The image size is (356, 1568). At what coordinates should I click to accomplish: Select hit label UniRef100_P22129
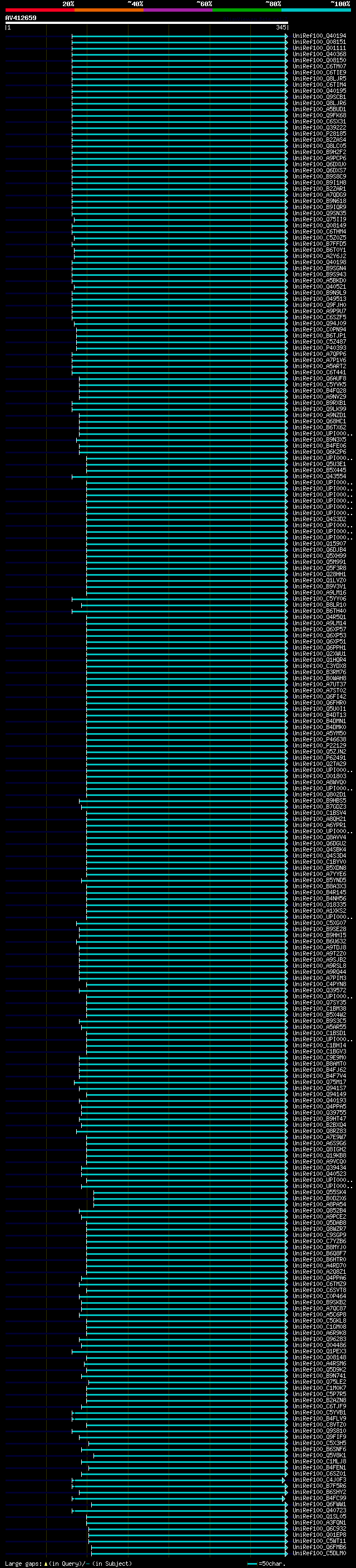pyautogui.click(x=319, y=745)
